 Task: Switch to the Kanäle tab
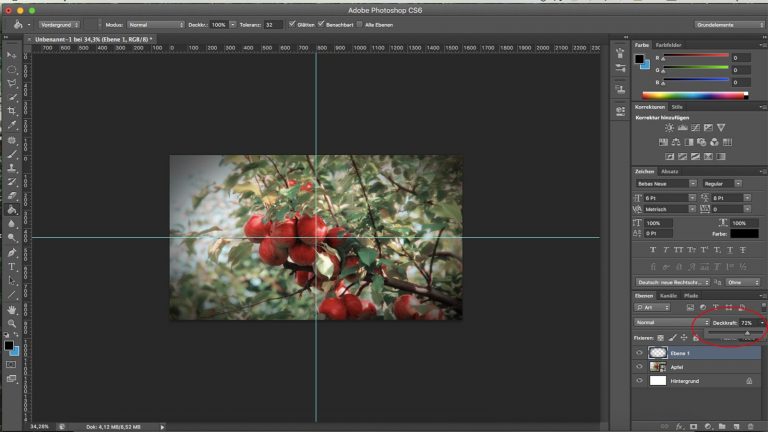pos(668,296)
